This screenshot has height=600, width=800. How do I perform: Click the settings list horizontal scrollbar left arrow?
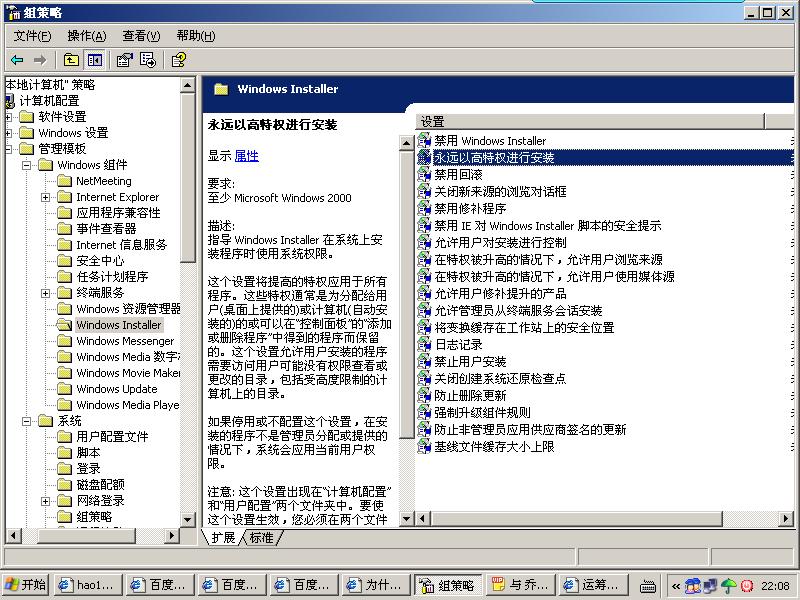pyautogui.click(x=422, y=519)
